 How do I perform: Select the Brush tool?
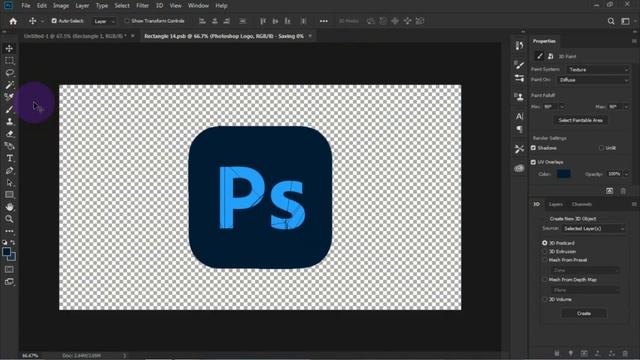[x=9, y=109]
